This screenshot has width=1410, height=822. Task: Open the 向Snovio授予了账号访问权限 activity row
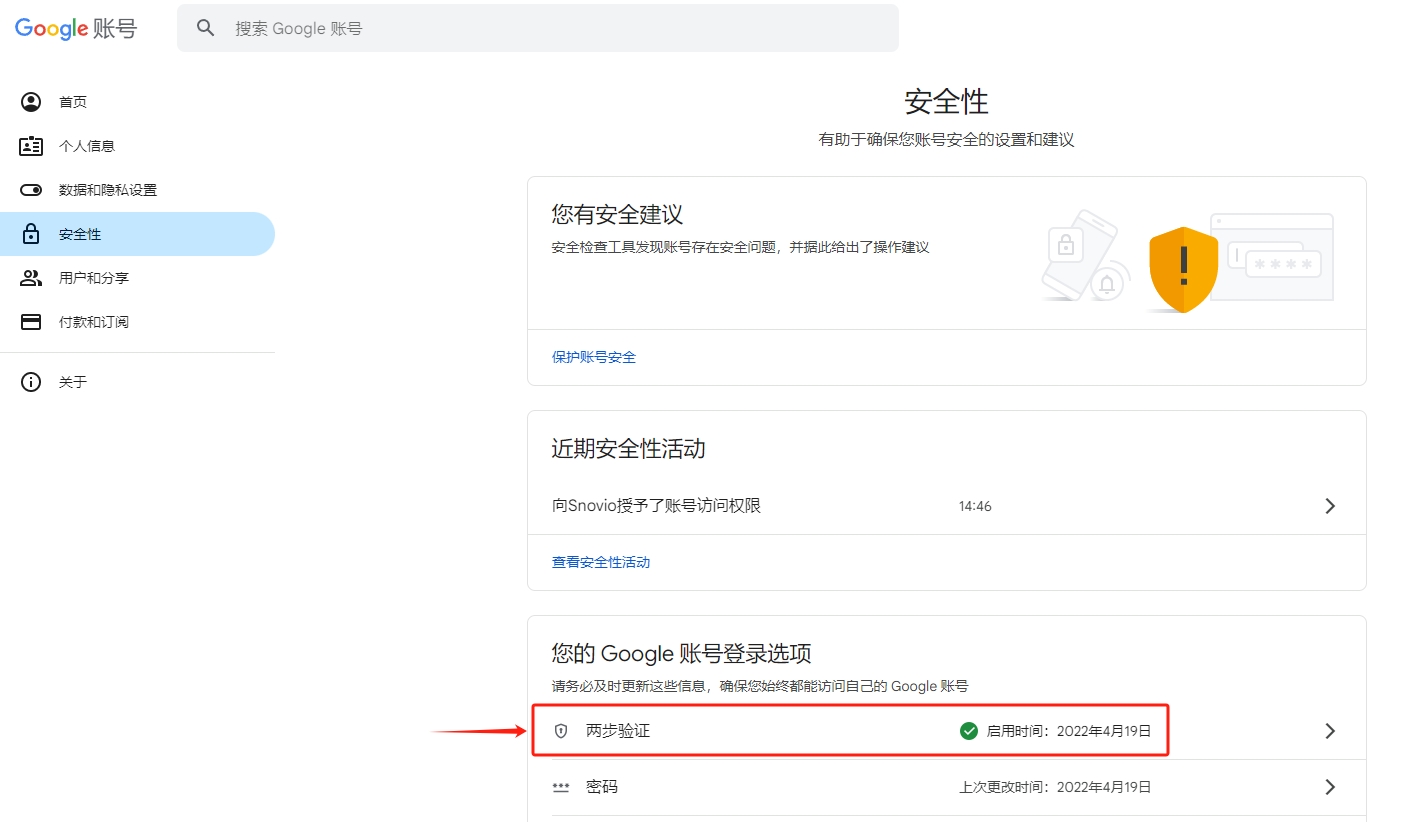[x=946, y=506]
